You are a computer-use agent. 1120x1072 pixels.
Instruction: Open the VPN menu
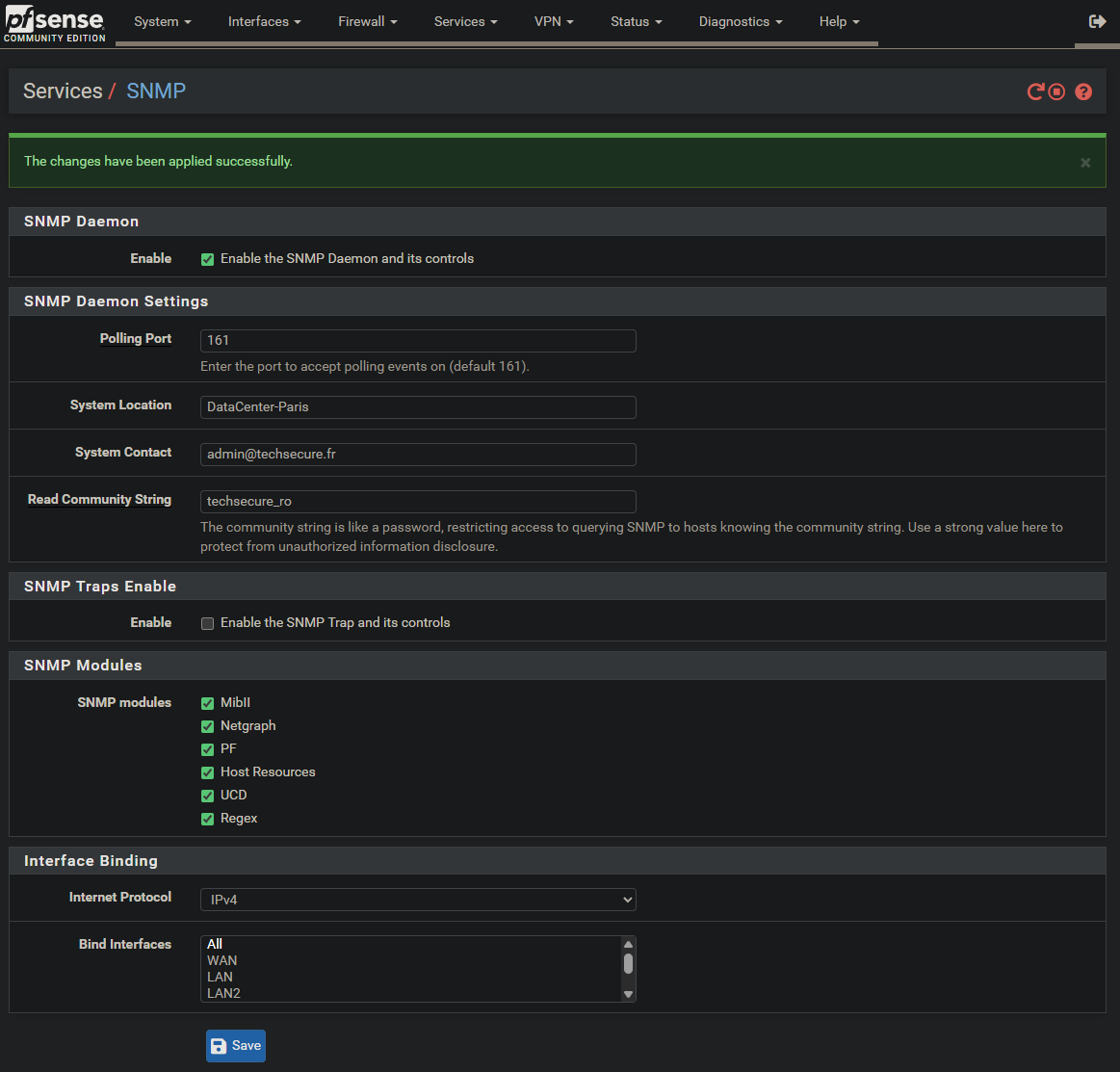(x=555, y=21)
